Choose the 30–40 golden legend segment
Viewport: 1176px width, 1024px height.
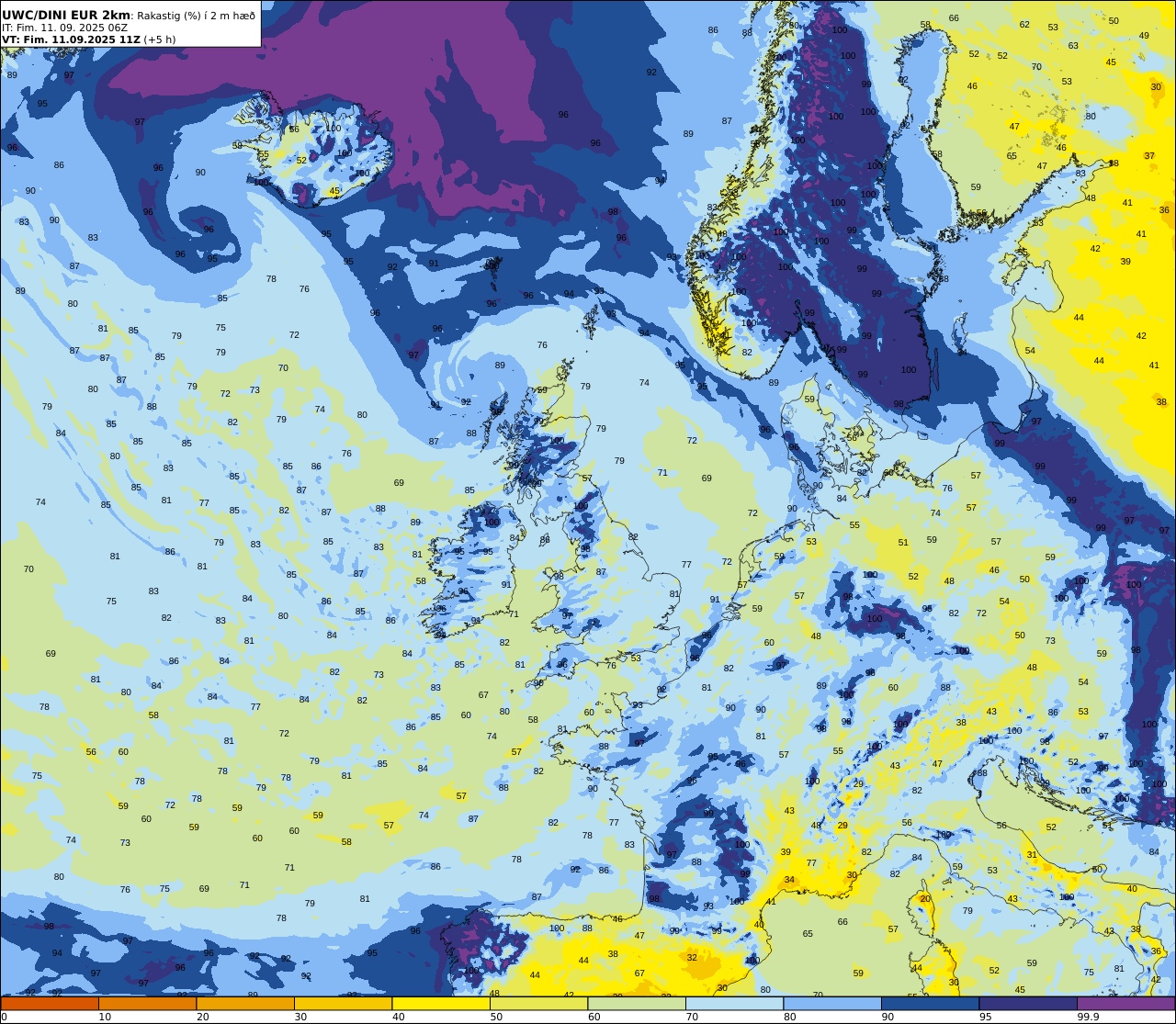343,1004
